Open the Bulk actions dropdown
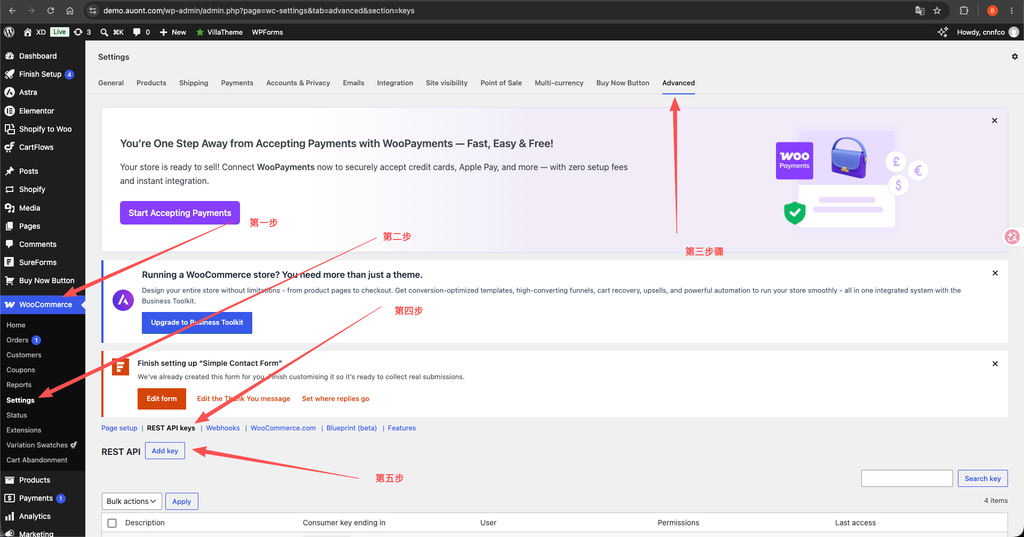Viewport: 1024px width, 537px height. pos(131,501)
